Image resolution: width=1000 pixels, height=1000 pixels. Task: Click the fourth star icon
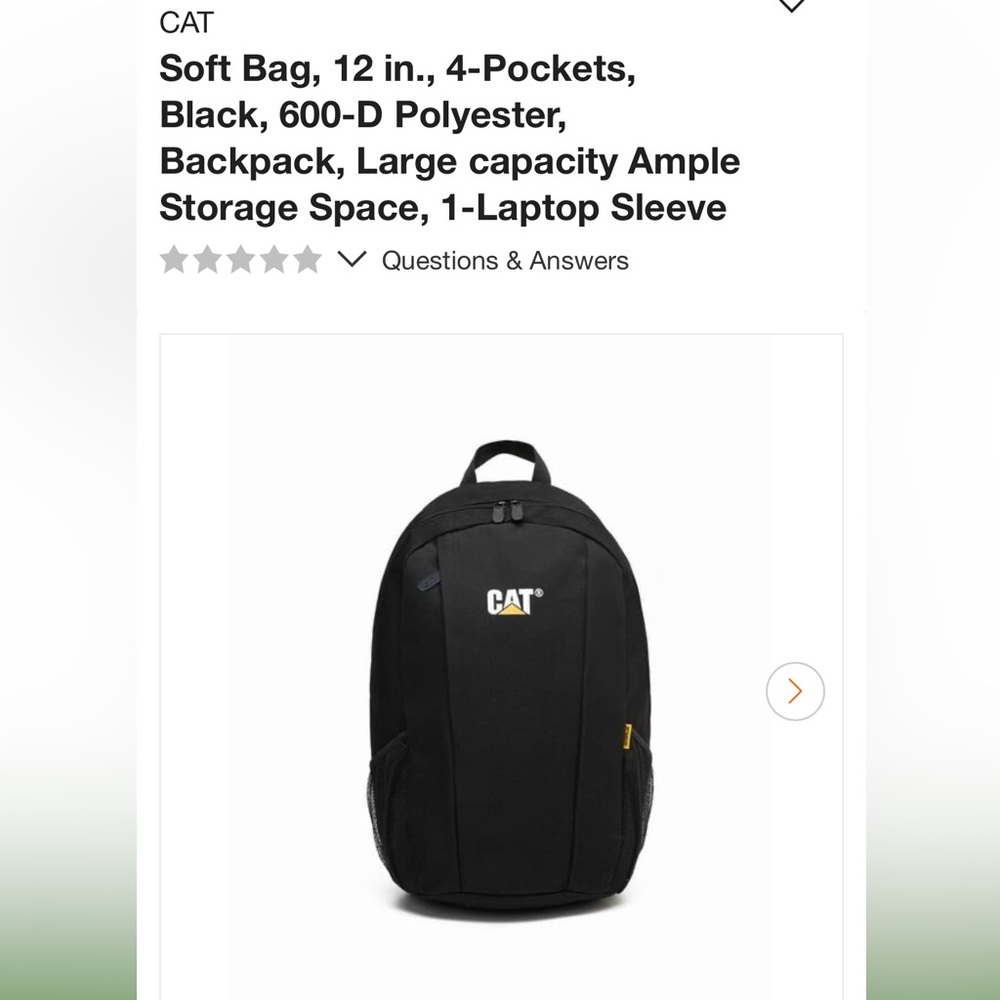[x=273, y=260]
